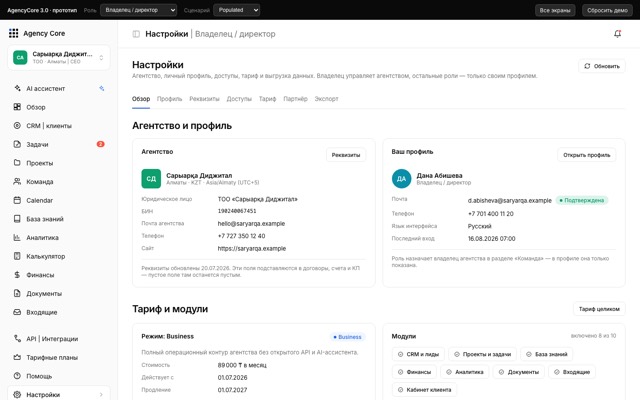Screen dimensions: 640x400
Task: Click the price 89 000 ₸ в месяц
Action: [x=242, y=365]
